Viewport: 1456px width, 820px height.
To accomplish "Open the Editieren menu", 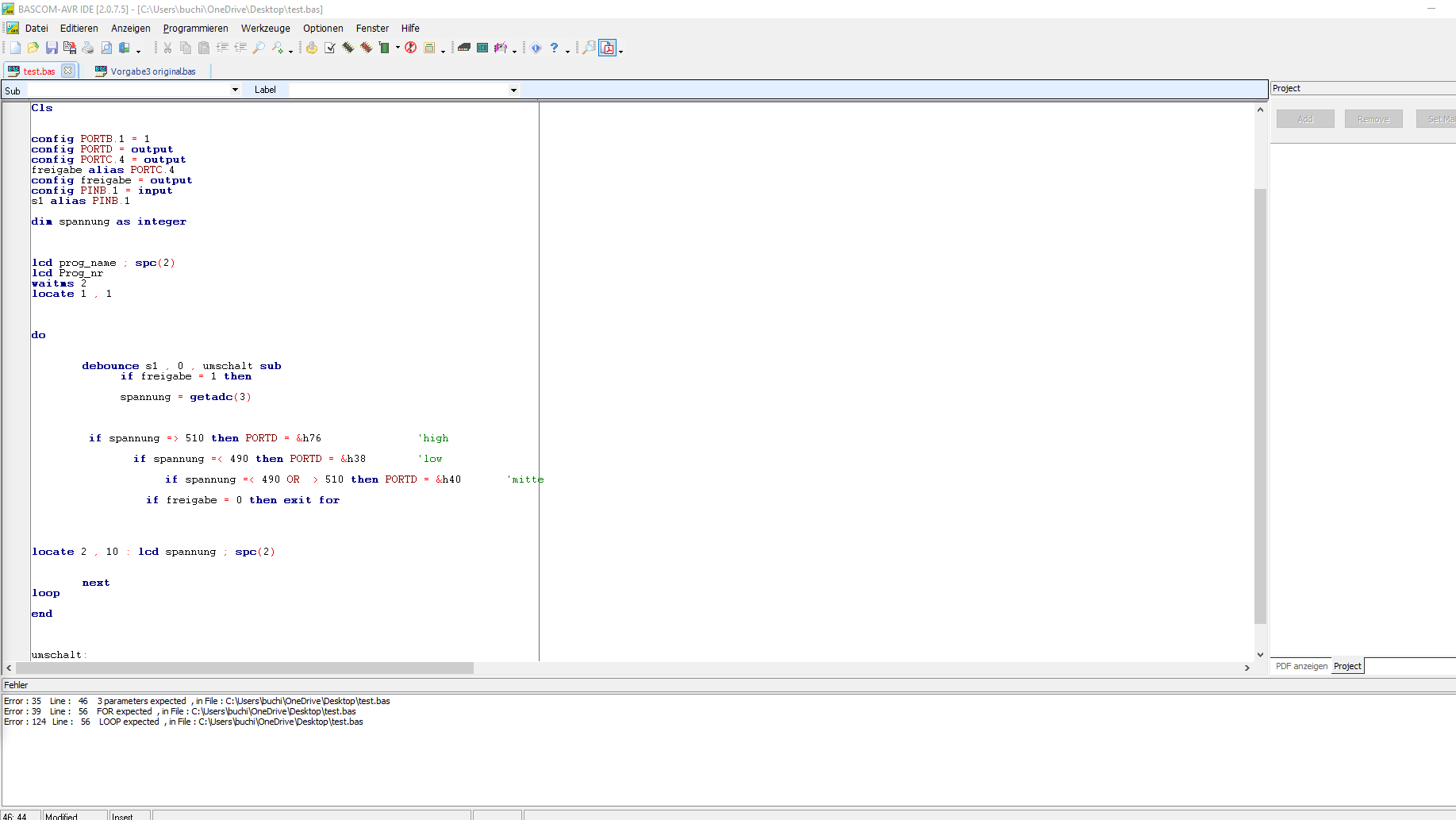I will 79,28.
